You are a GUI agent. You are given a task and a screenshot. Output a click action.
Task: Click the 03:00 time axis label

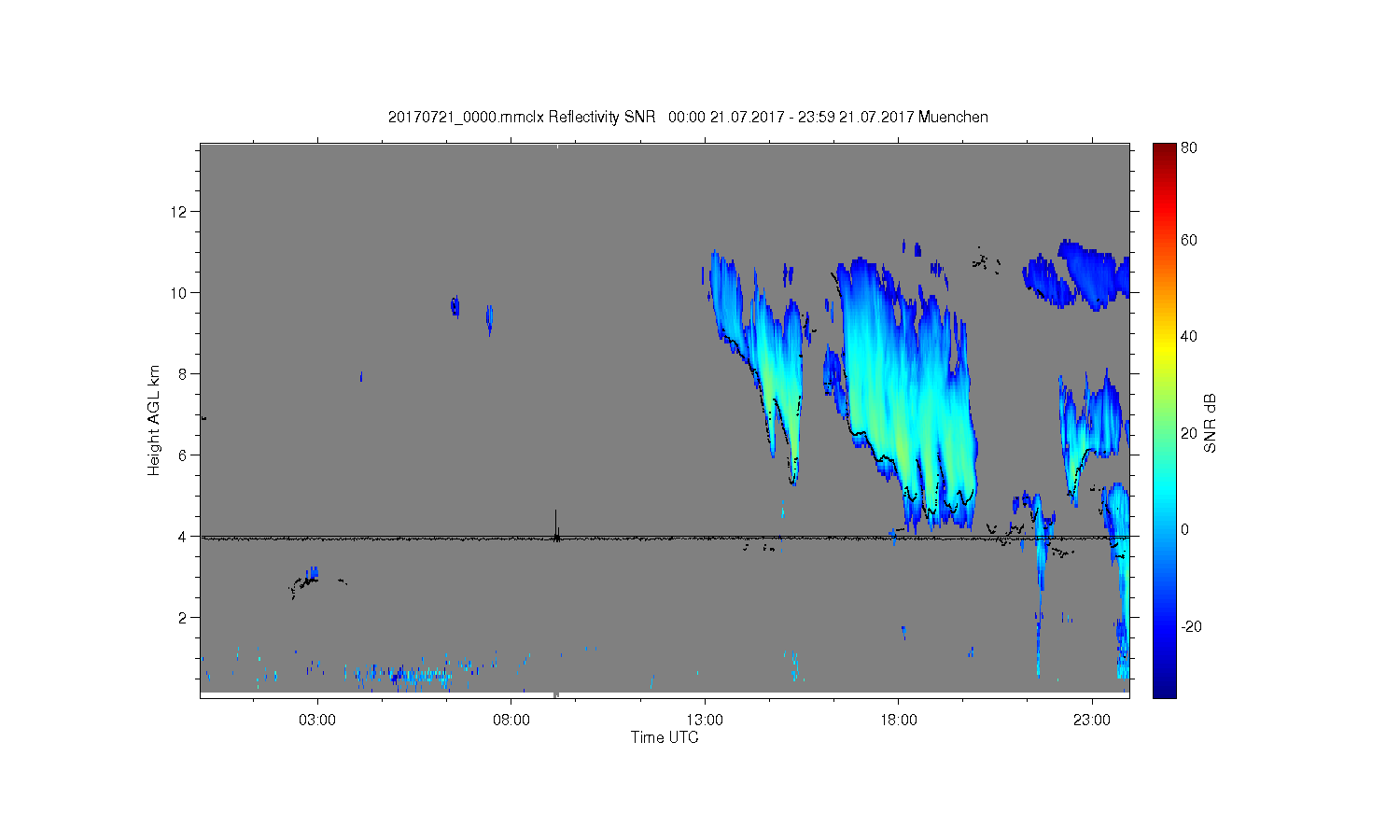point(317,721)
